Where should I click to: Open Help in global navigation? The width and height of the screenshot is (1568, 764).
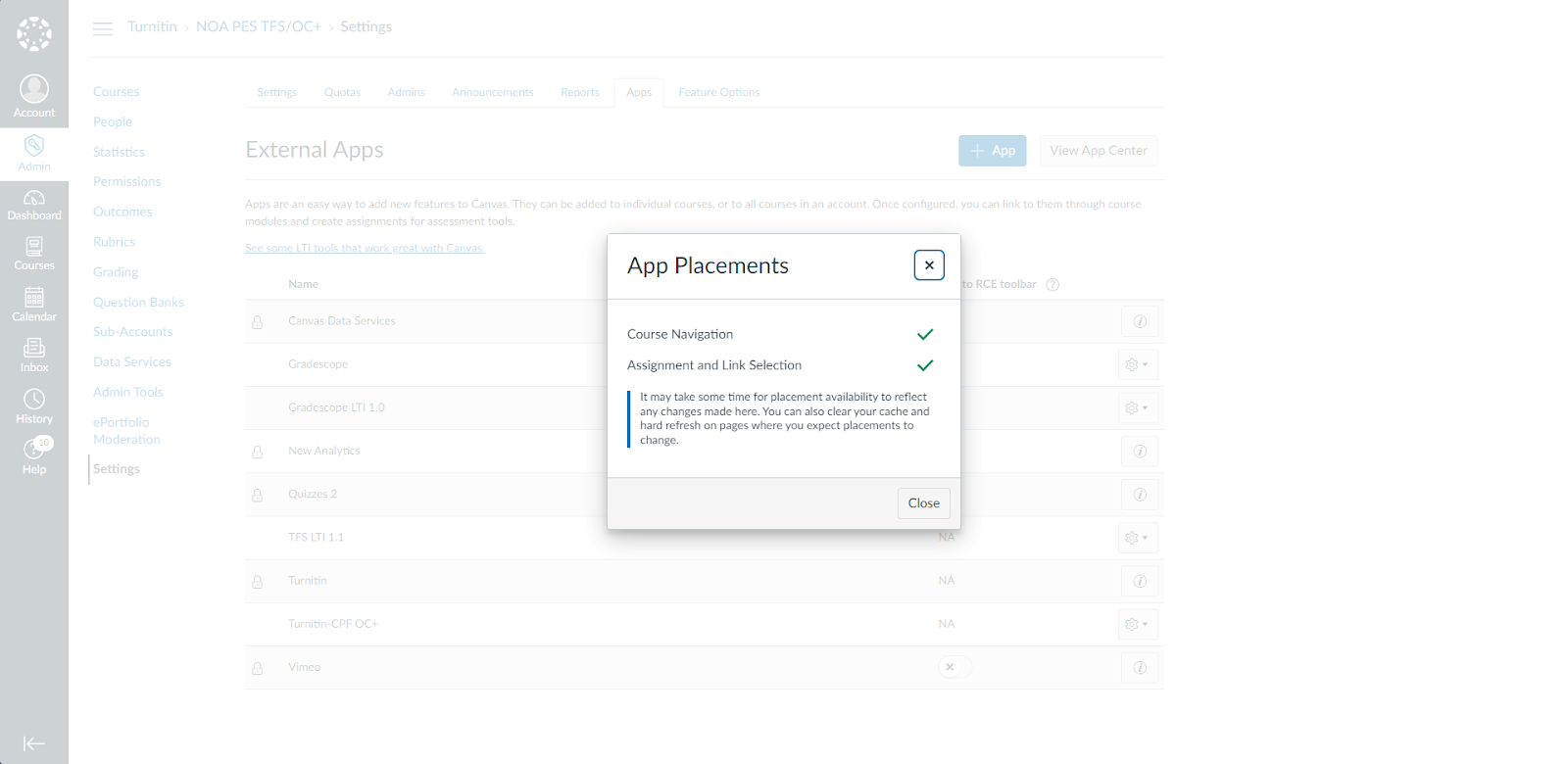coord(34,456)
